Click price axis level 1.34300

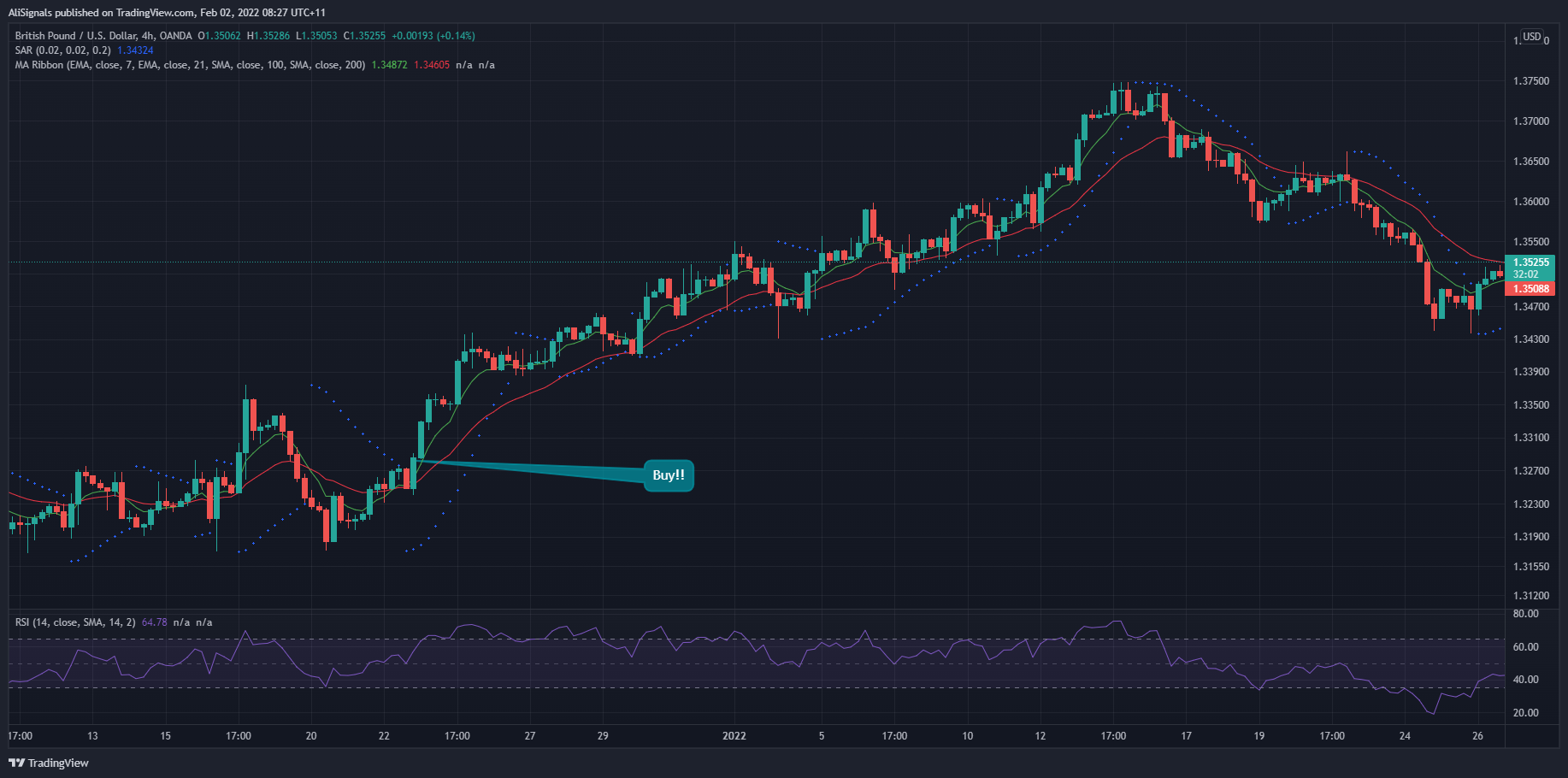pyautogui.click(x=1530, y=339)
